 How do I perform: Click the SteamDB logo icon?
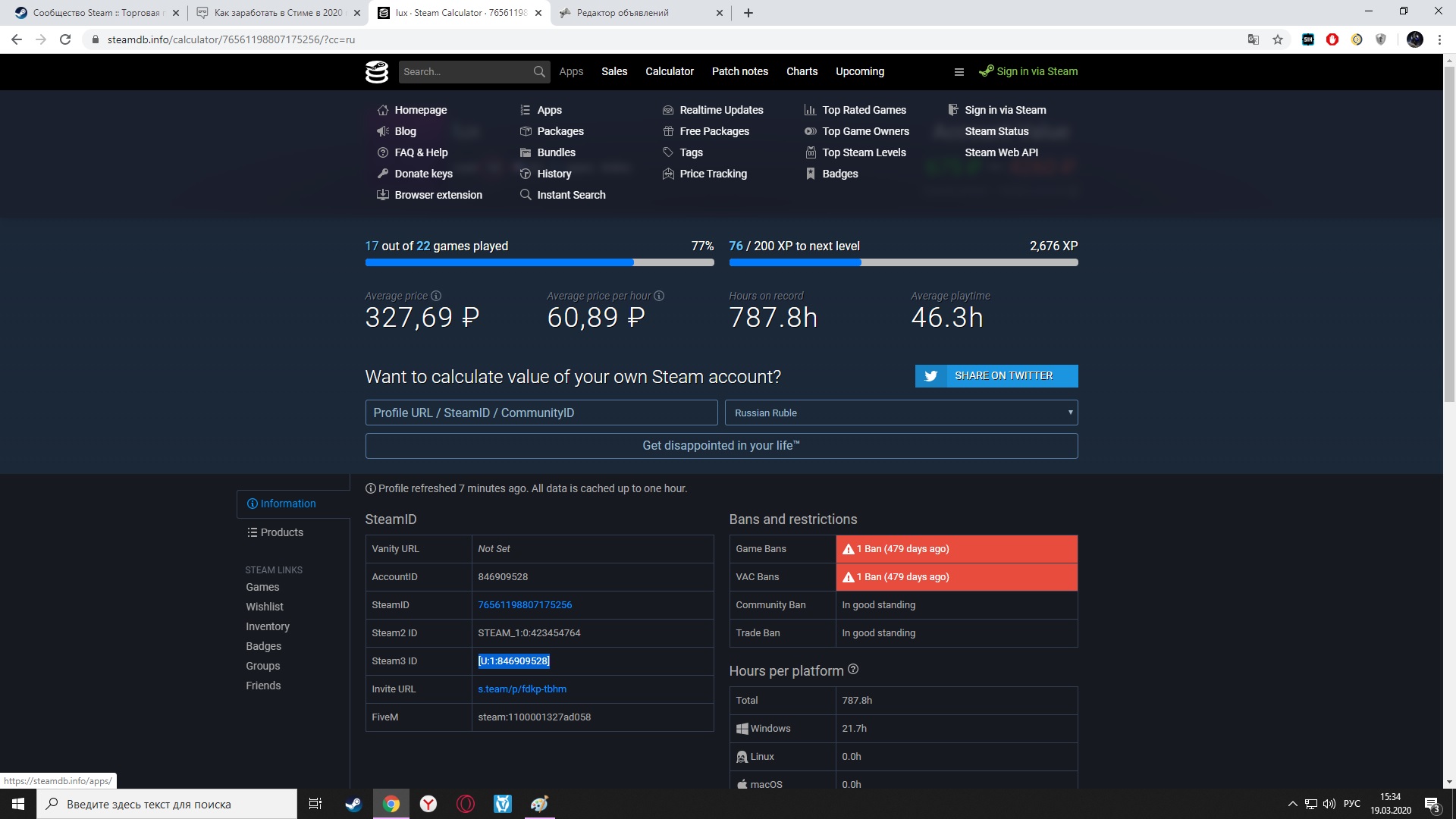point(377,71)
